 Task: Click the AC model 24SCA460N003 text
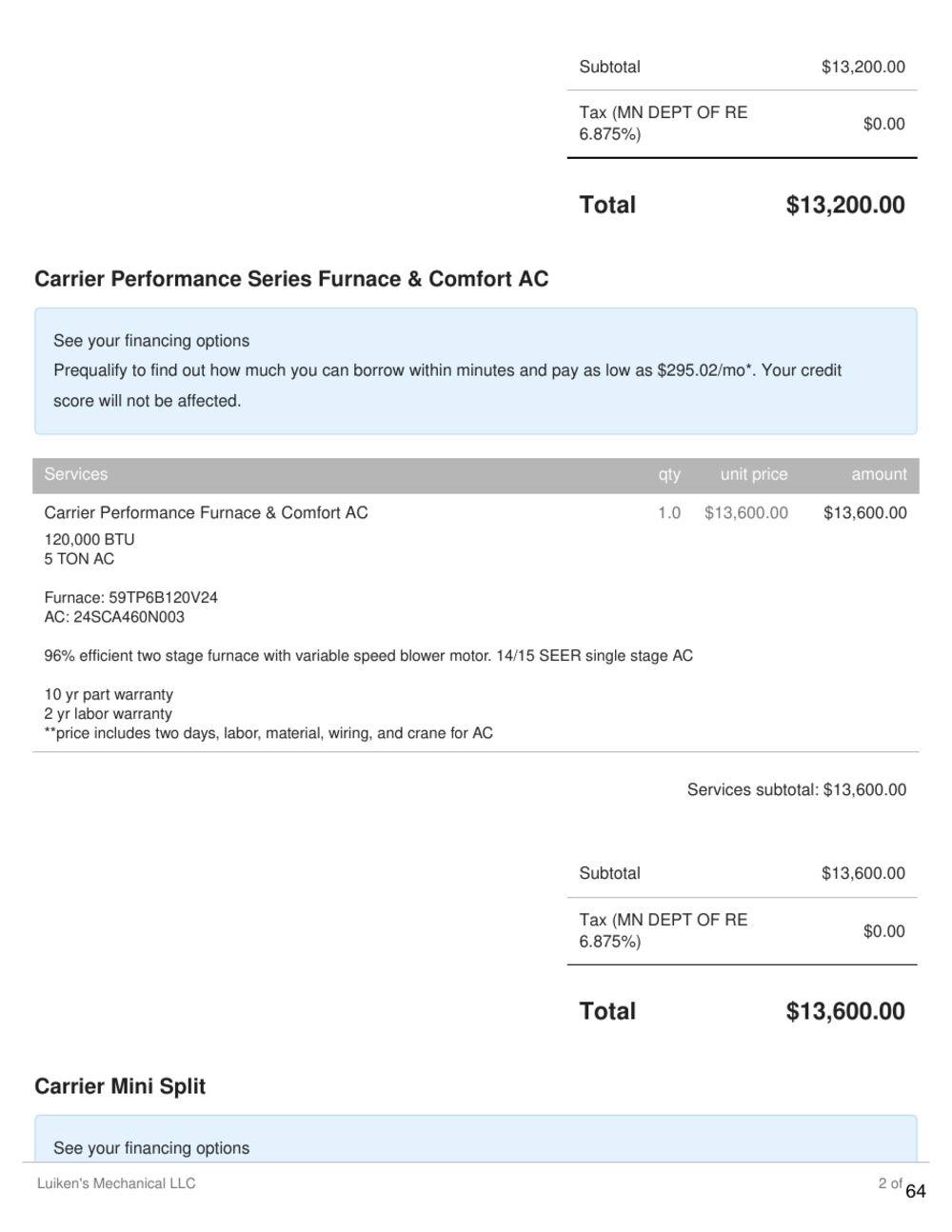114,617
